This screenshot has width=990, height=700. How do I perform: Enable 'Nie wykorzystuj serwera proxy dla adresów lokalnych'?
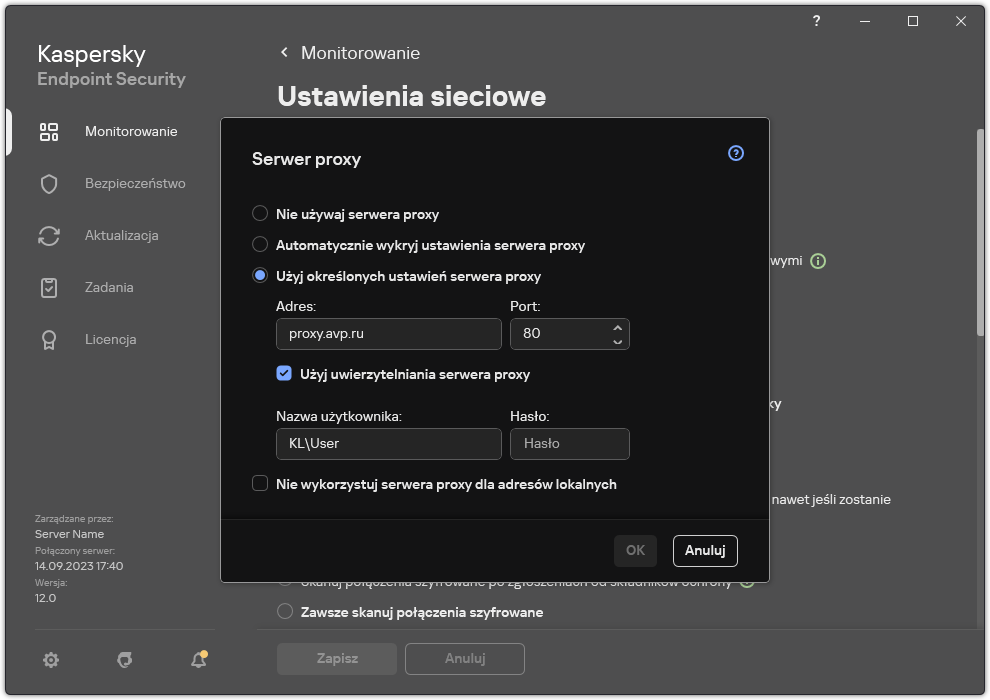[260, 484]
